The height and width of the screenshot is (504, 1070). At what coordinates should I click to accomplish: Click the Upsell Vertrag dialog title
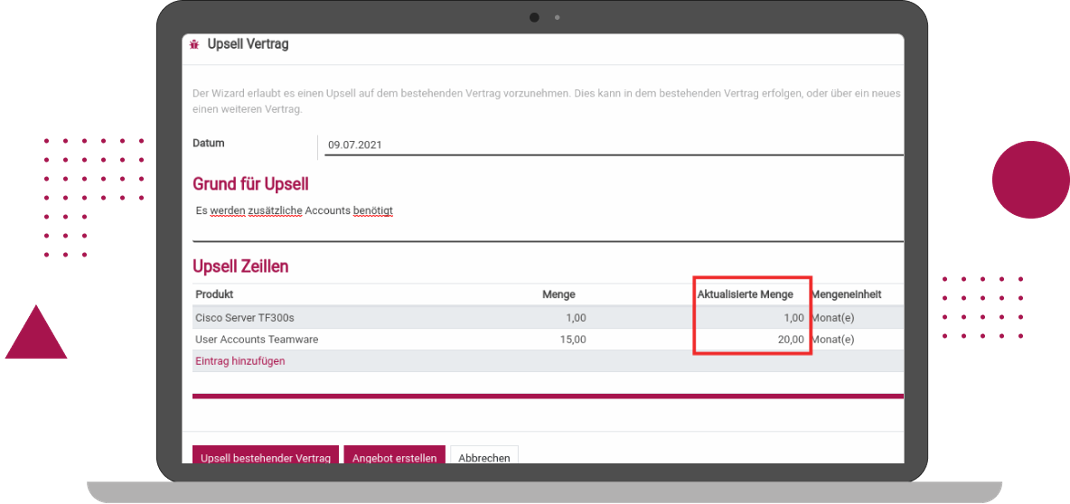(247, 45)
